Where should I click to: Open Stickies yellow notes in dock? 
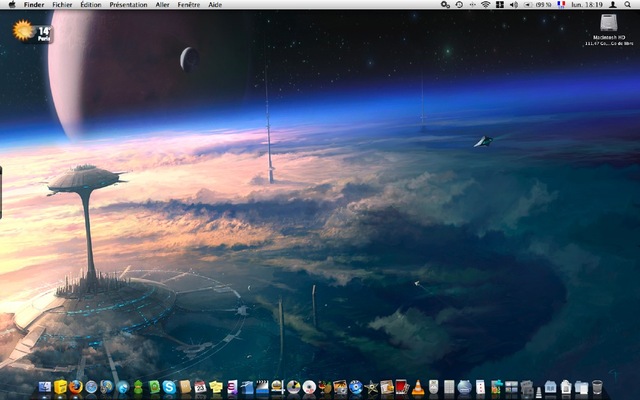(216, 387)
